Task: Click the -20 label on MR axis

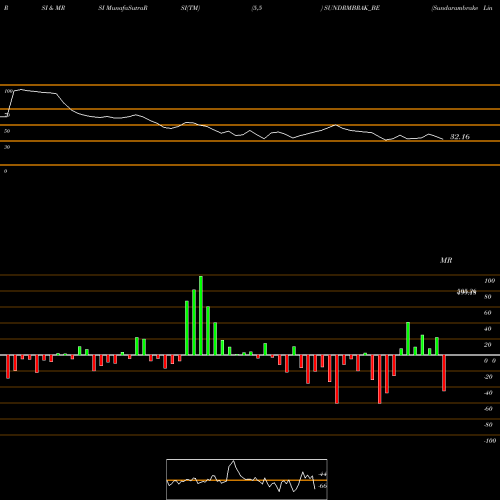Action: [488, 377]
